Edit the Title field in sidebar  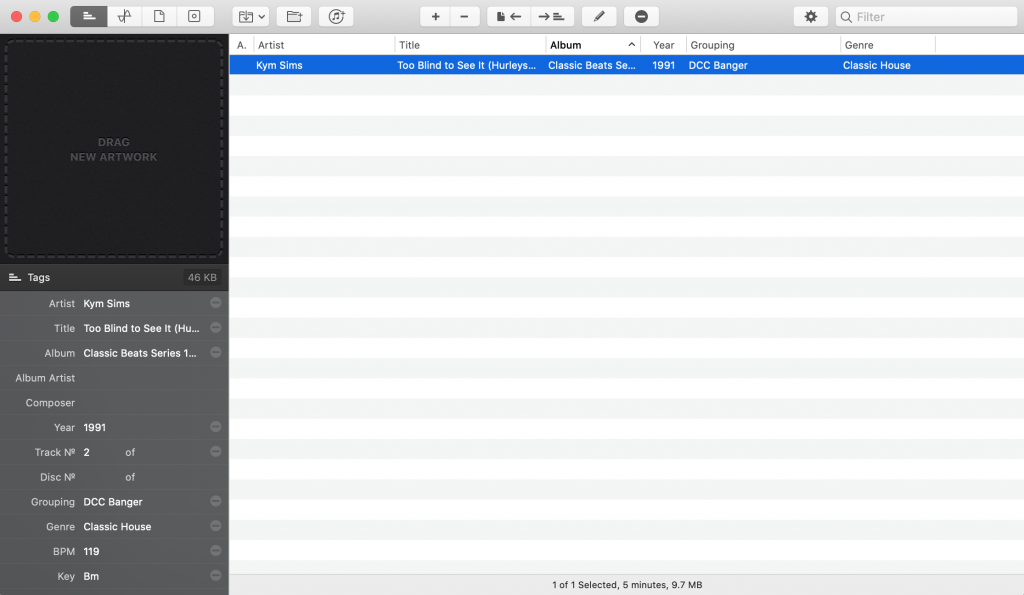144,329
